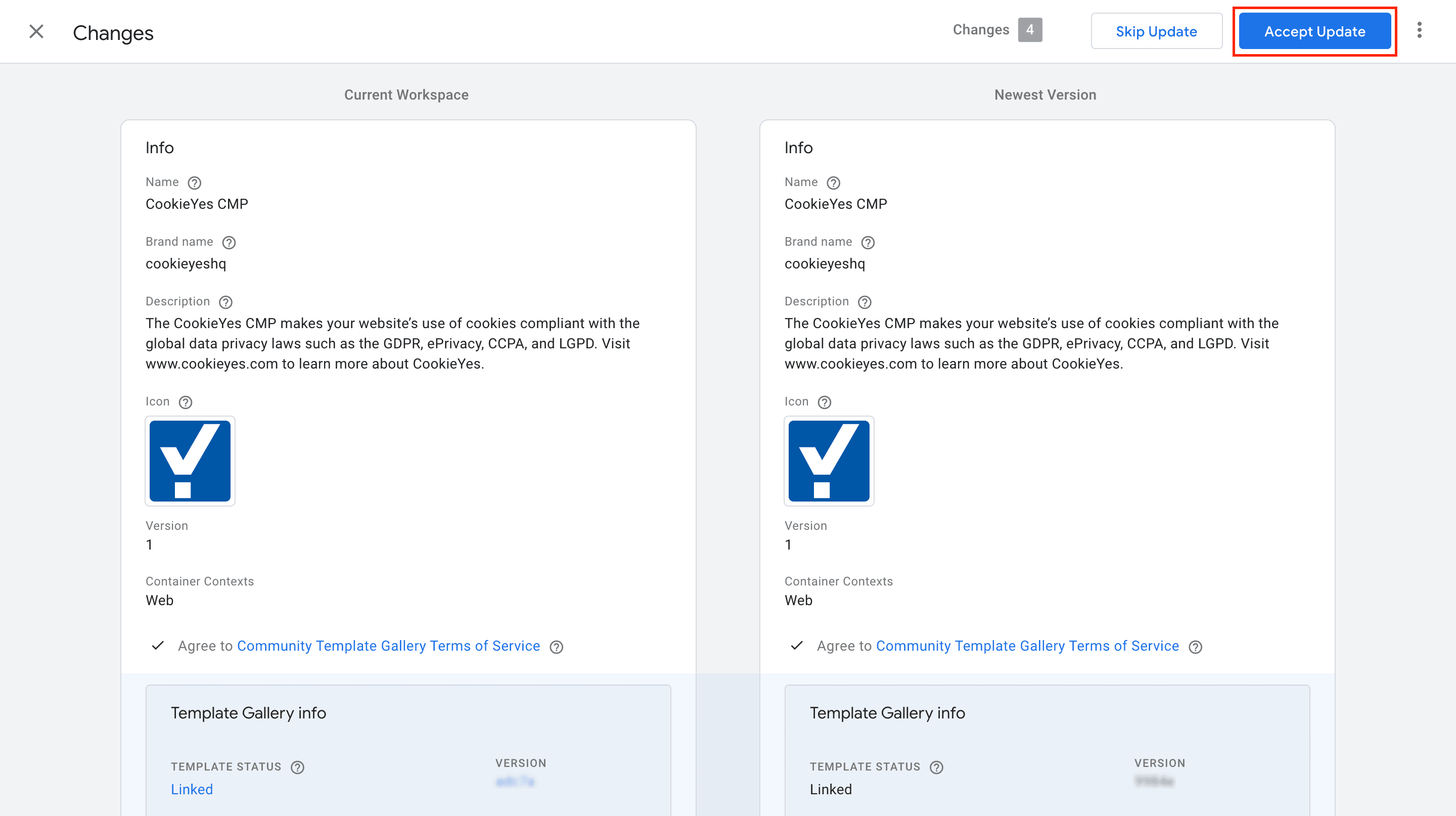Close the Changes panel with X icon
The width and height of the screenshot is (1456, 816).
point(36,32)
